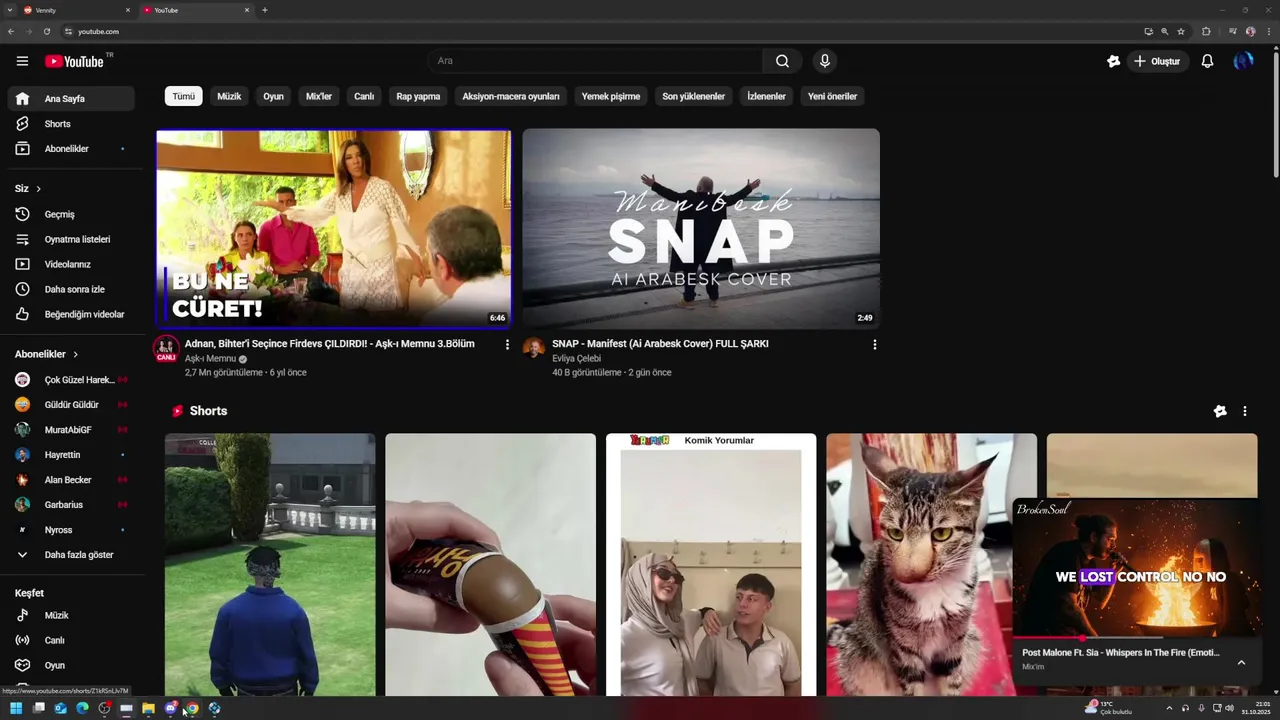This screenshot has height=720, width=1280.
Task: Open SNAP - Manifest video title
Action: (660, 344)
